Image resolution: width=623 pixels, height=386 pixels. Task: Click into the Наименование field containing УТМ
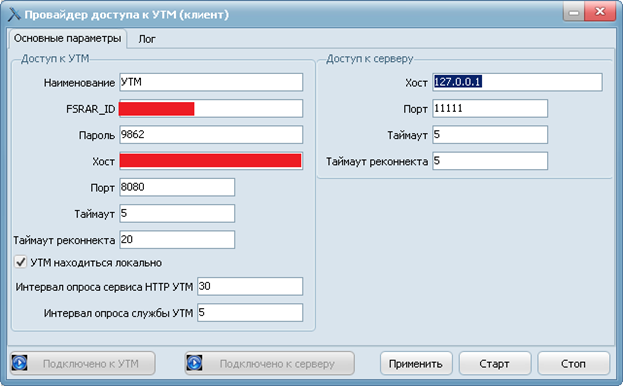pos(211,82)
